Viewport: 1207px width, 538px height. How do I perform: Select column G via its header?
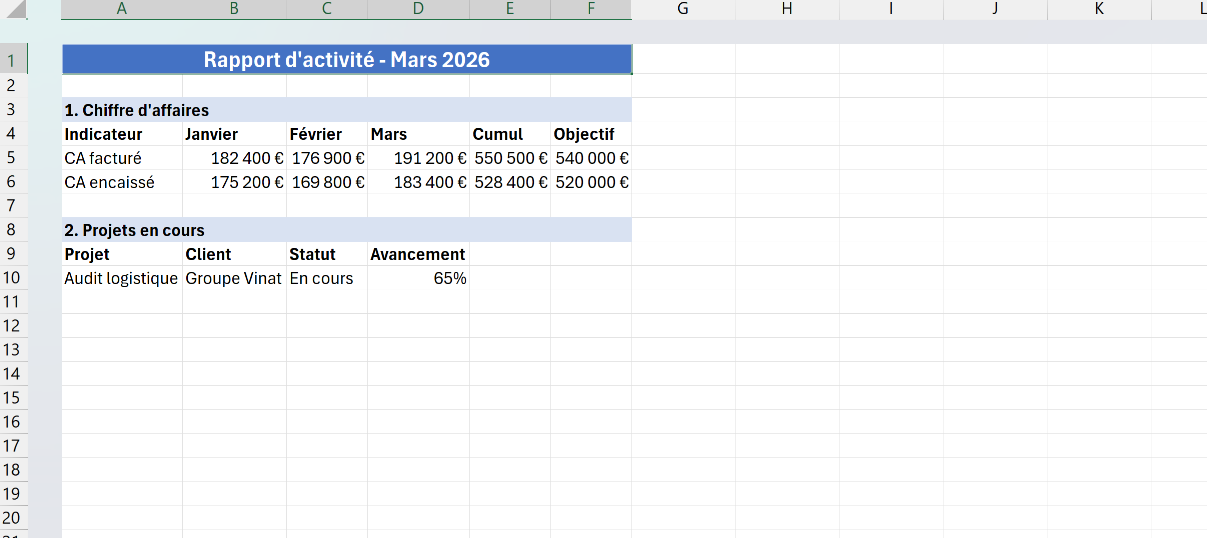pyautogui.click(x=683, y=9)
